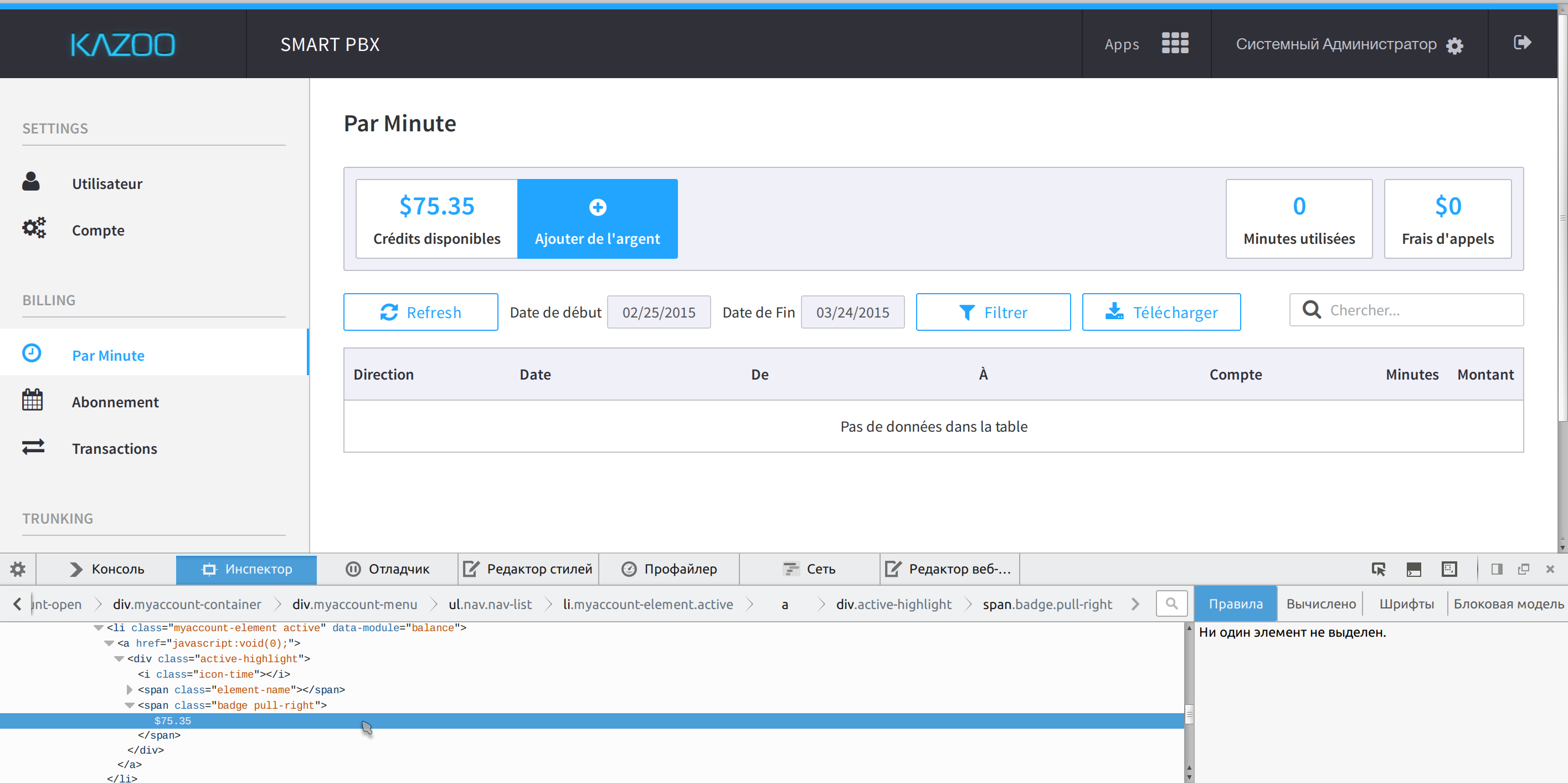Screen dimensions: 1568x783
Task: Click span.badge.pull-right breadcrumb
Action: point(1047,604)
